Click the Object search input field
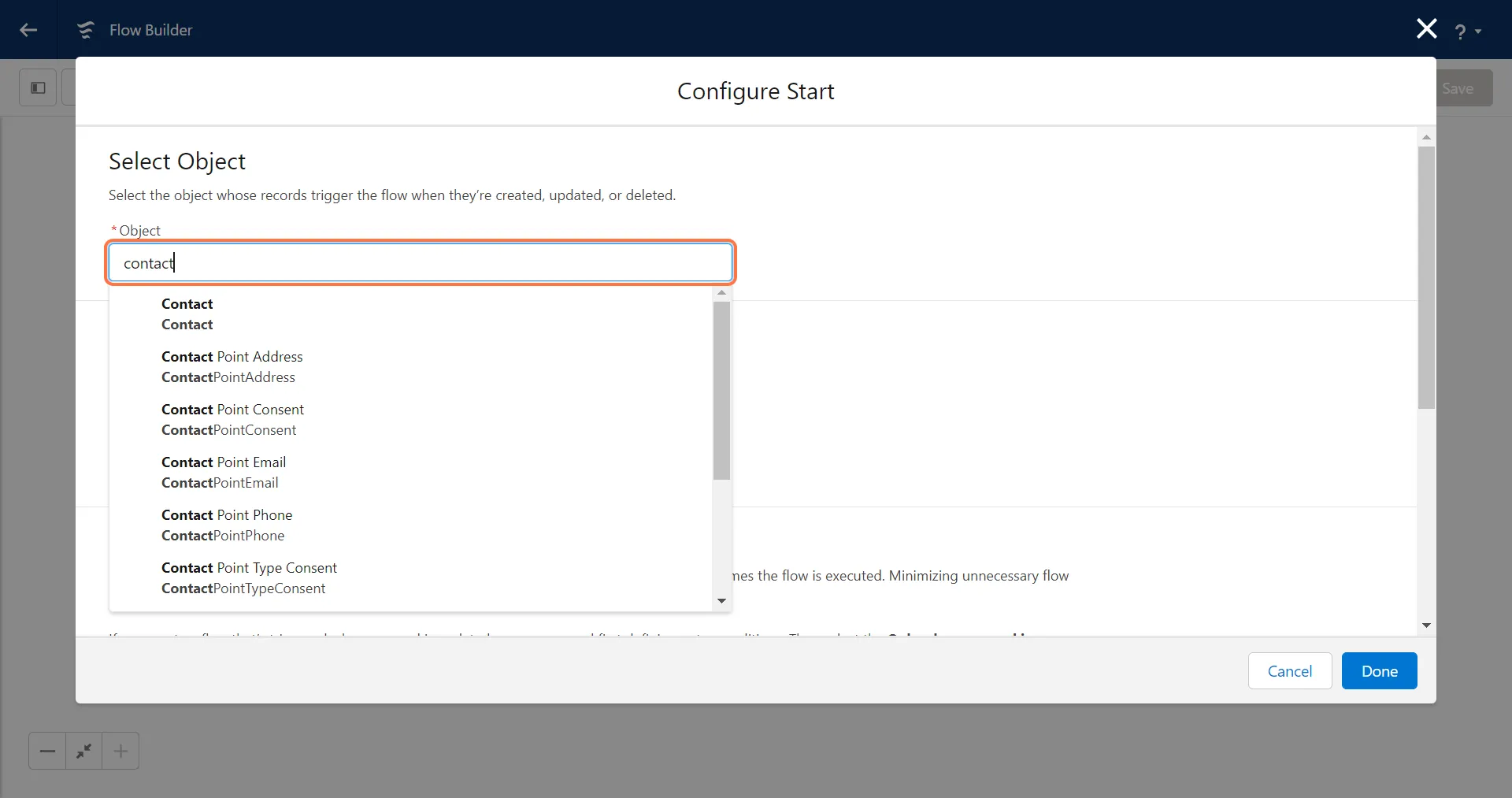 pyautogui.click(x=421, y=262)
